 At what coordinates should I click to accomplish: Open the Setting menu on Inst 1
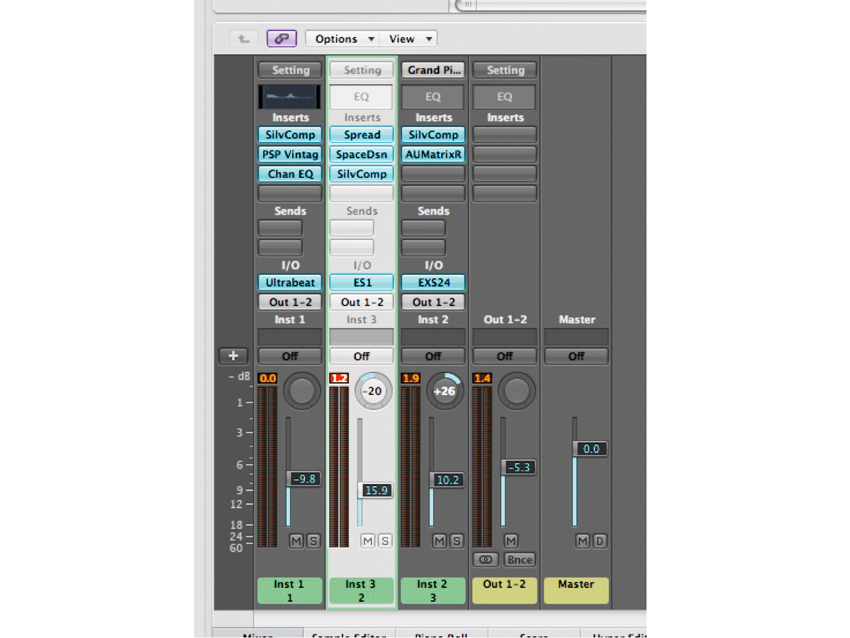tap(290, 70)
